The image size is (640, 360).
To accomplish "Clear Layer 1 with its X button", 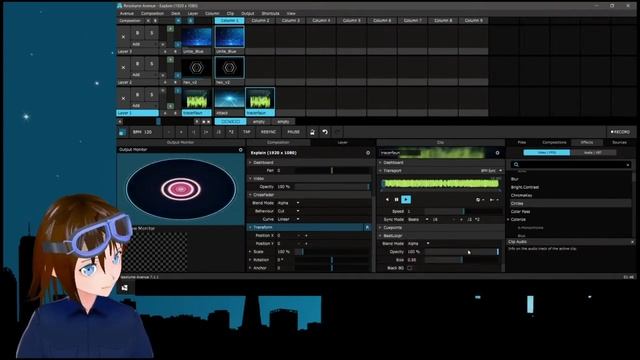I will (x=123, y=98).
